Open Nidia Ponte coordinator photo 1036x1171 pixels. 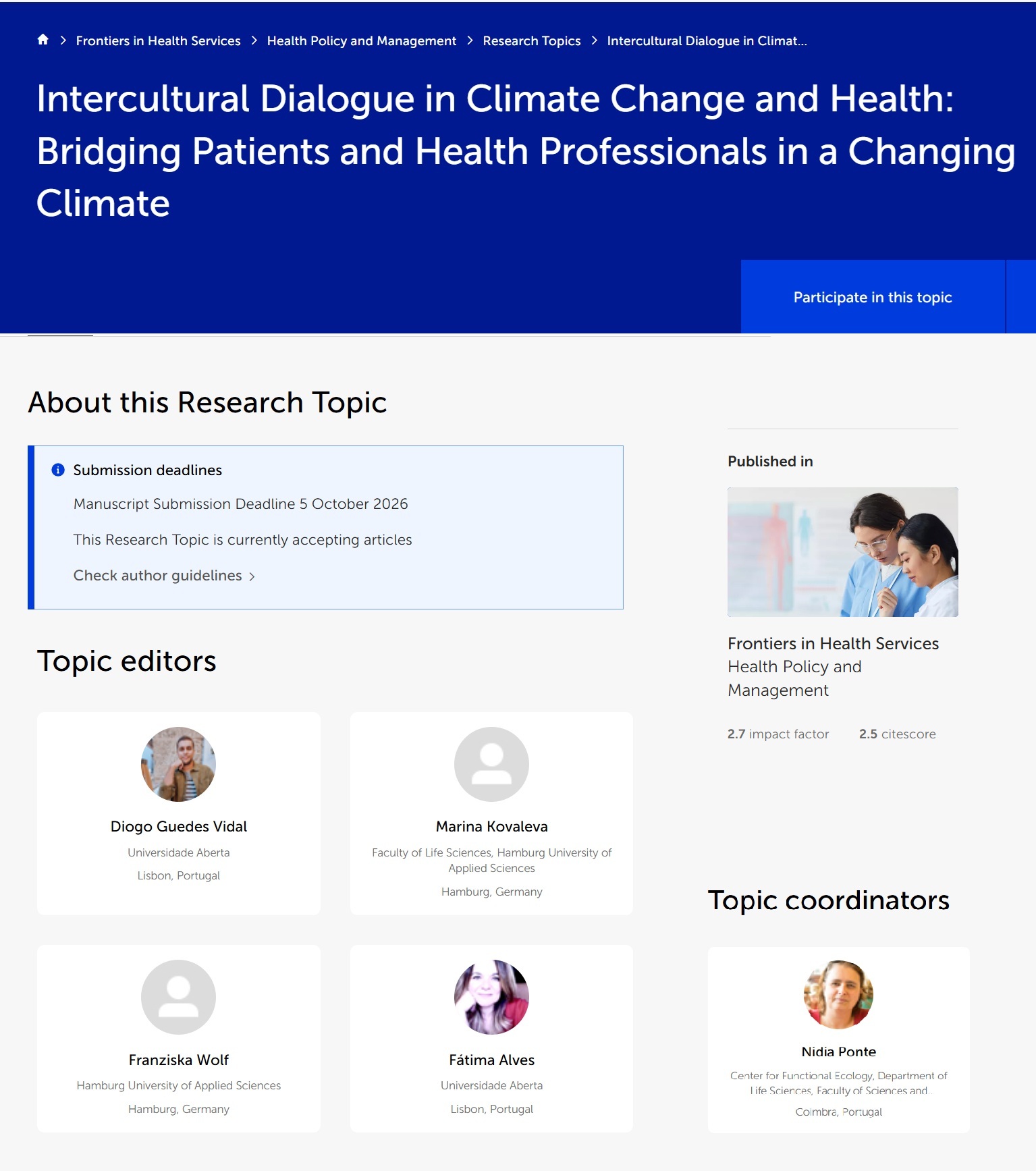(838, 995)
